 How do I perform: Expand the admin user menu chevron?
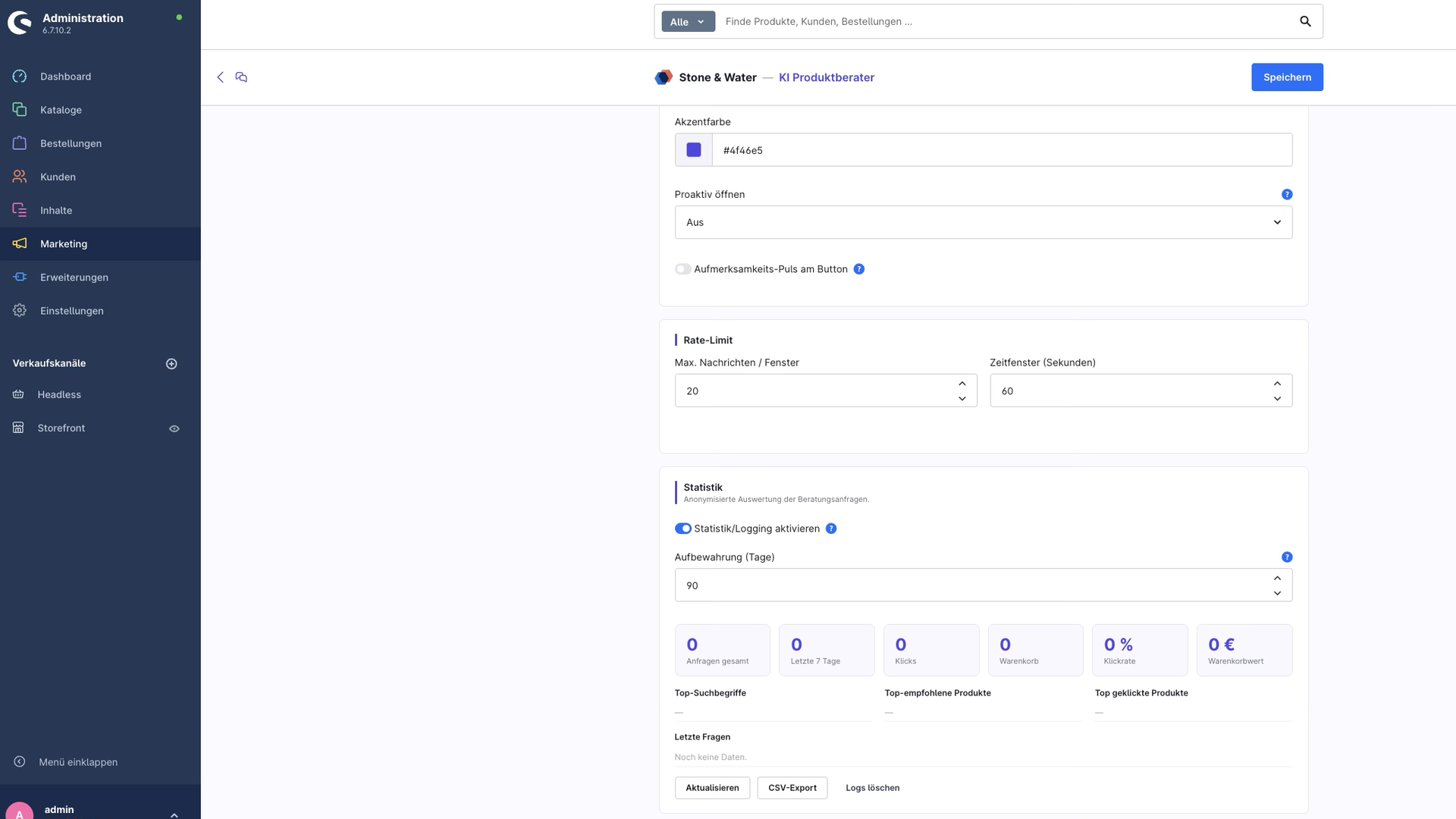[174, 814]
